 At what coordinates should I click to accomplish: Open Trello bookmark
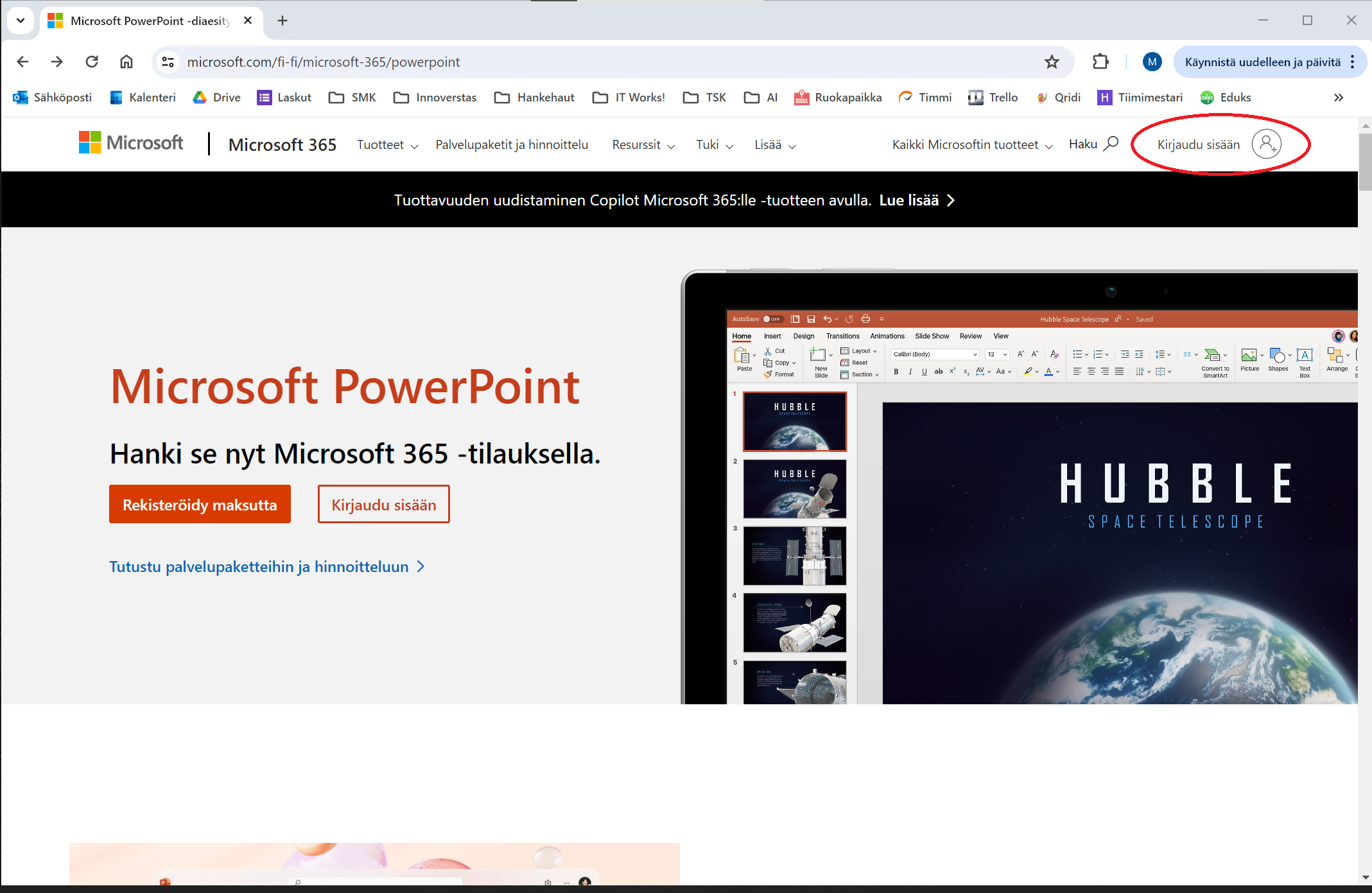[x=993, y=98]
